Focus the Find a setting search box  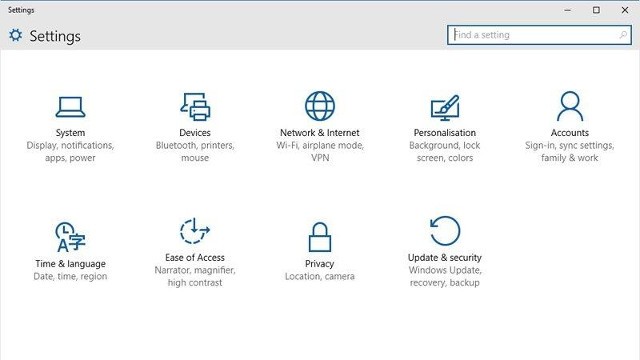coord(539,35)
